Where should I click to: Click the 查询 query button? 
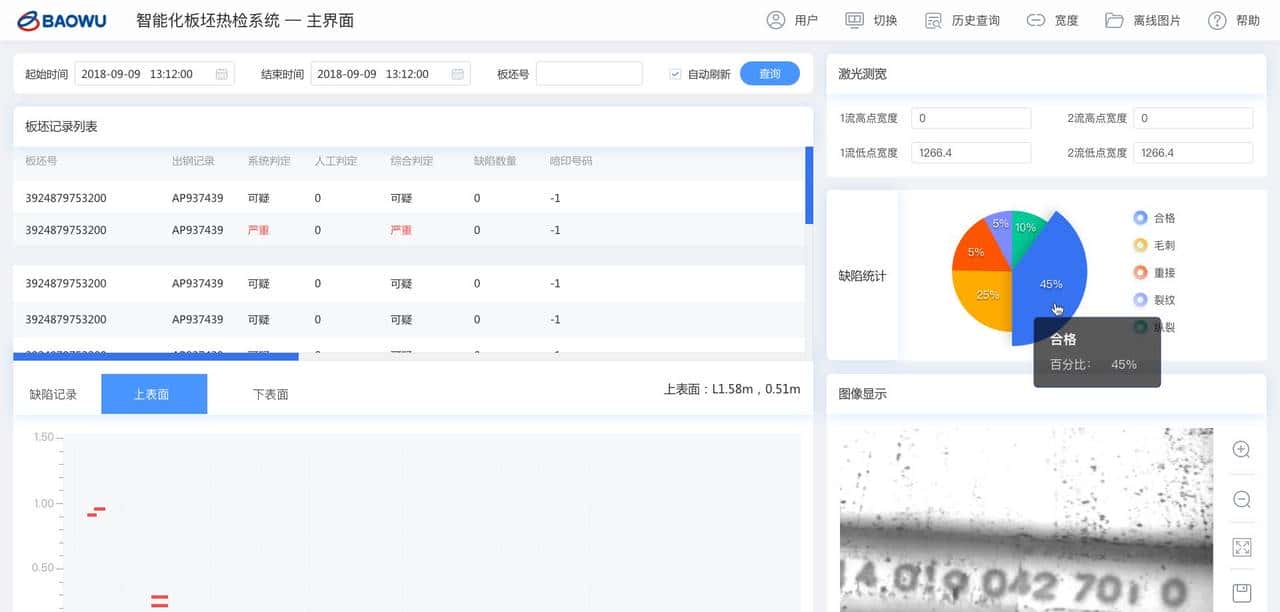coord(769,73)
